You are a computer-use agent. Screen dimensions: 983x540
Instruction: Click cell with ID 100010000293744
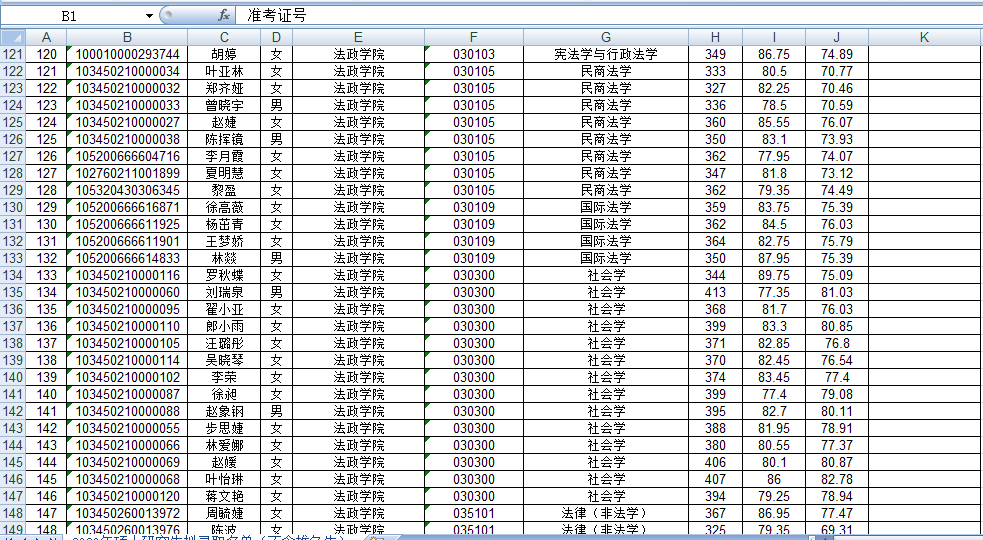pos(127,55)
